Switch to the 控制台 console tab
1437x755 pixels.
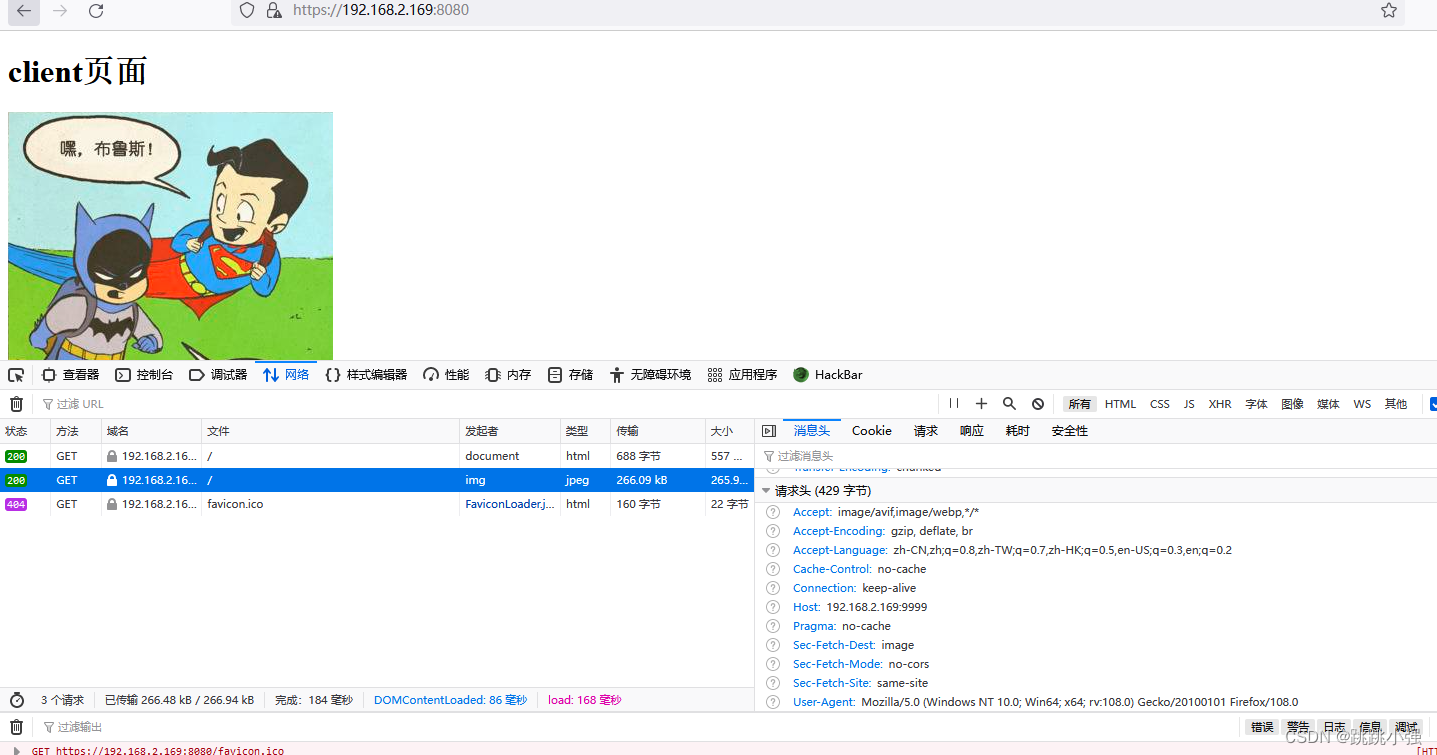pos(144,375)
